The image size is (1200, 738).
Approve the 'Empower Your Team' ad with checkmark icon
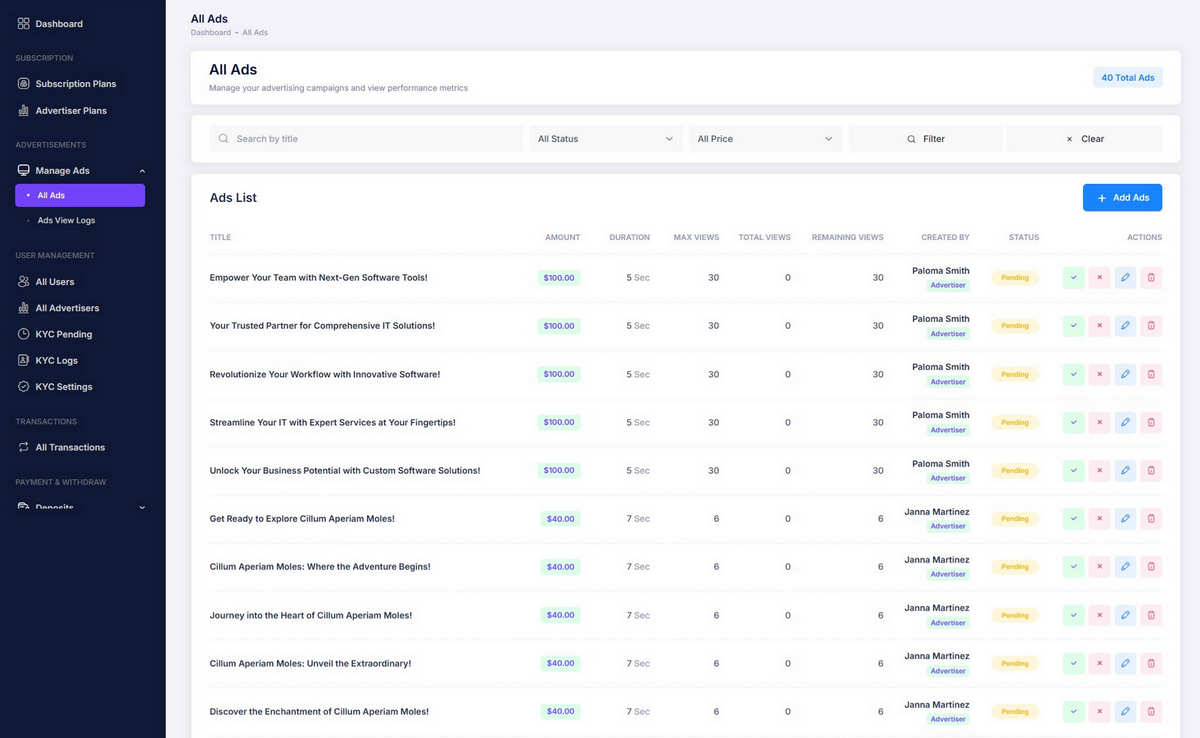pos(1073,277)
